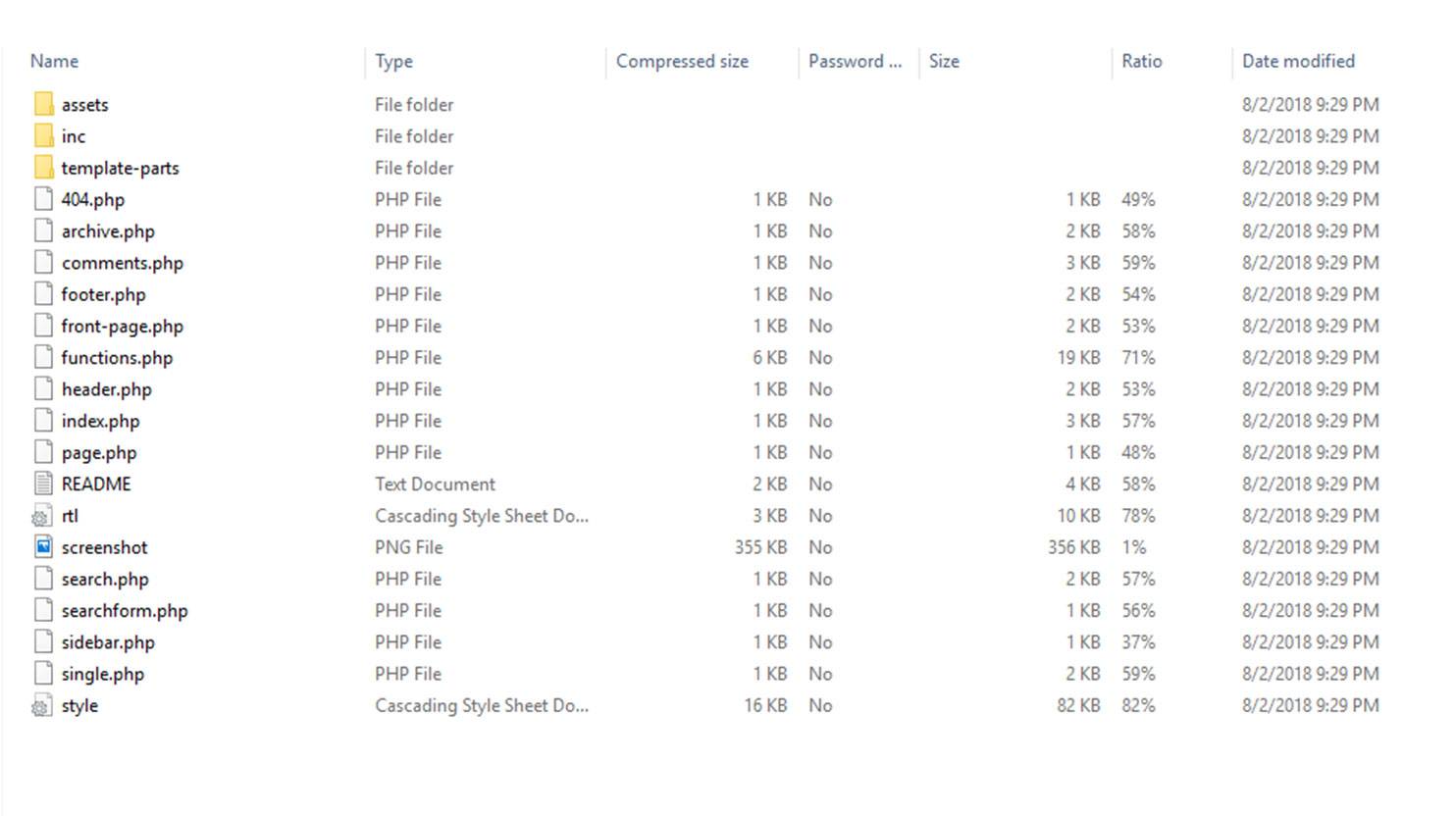Sort by the Name column header
This screenshot has width=1456, height=816.
(54, 61)
